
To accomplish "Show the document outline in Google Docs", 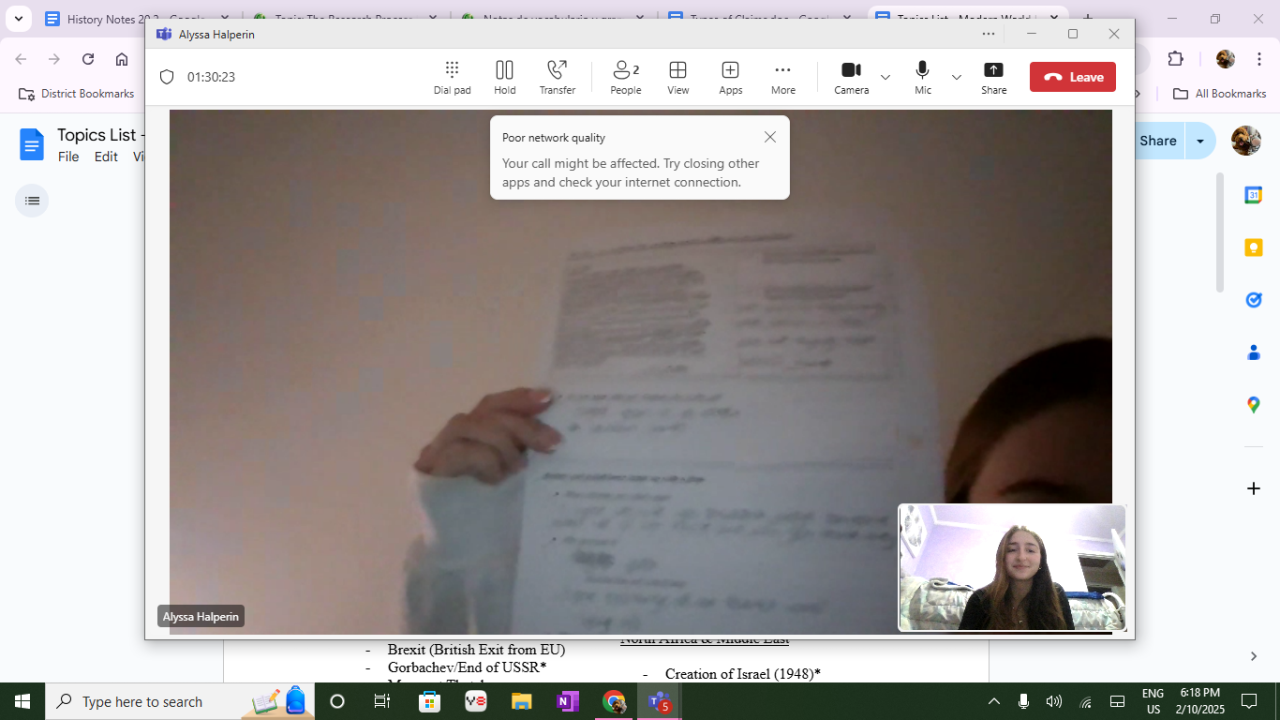I will (32, 201).
